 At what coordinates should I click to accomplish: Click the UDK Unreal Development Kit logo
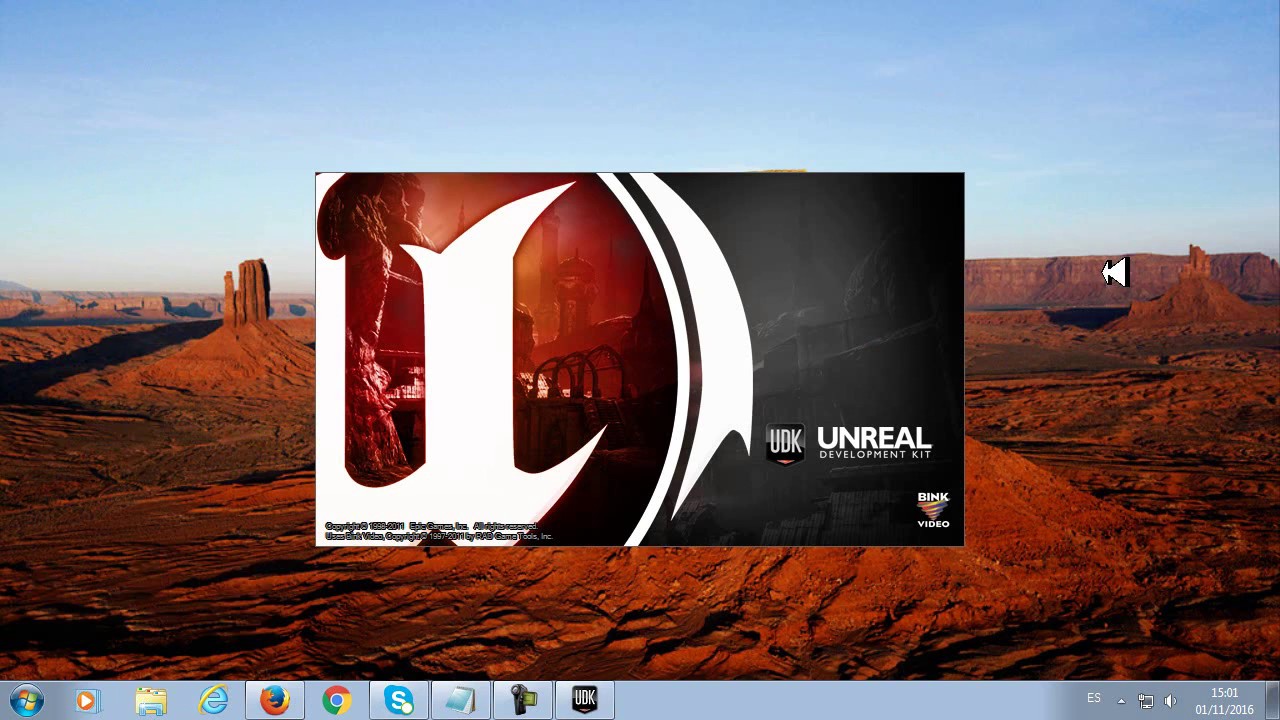[x=849, y=444]
